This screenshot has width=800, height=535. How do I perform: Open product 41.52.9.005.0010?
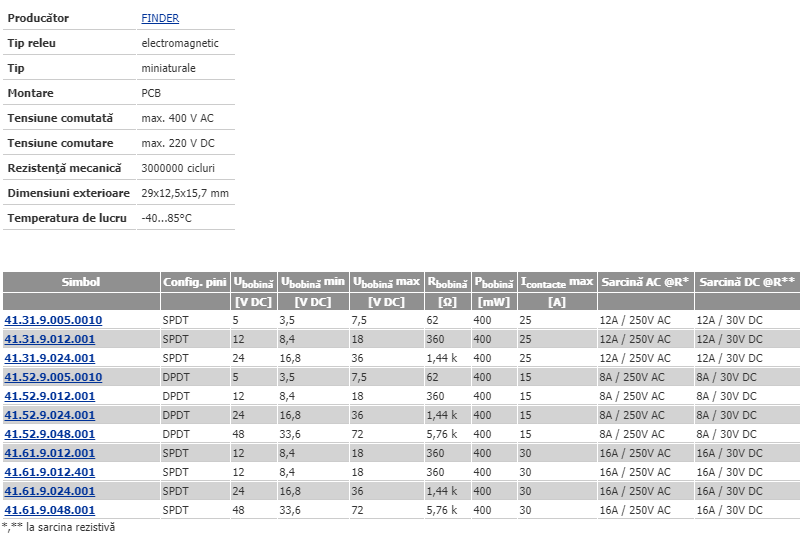53,377
